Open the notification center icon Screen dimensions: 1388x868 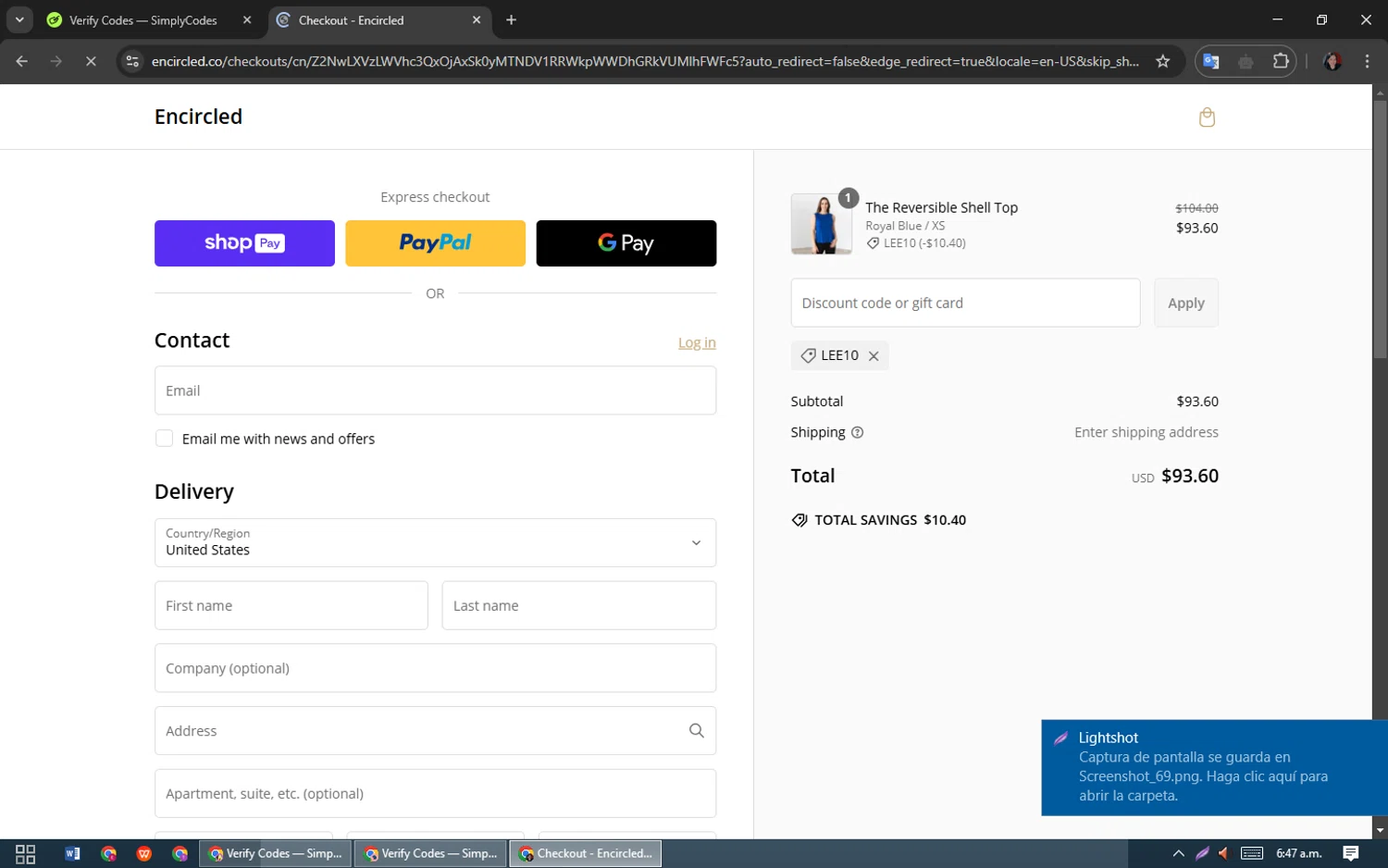coord(1351,854)
